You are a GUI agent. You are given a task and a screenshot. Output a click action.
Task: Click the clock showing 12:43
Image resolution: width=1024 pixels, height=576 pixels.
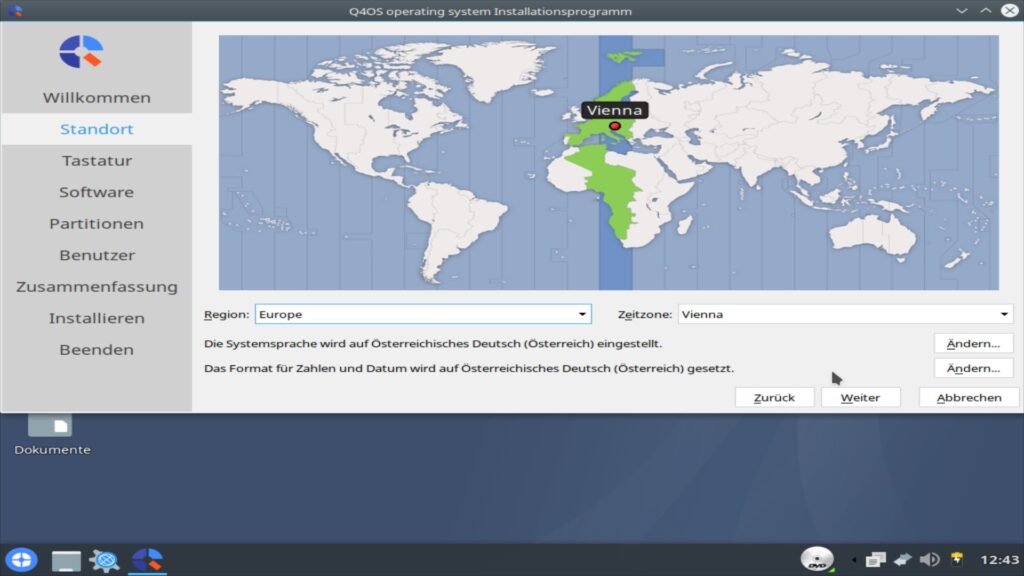[999, 560]
